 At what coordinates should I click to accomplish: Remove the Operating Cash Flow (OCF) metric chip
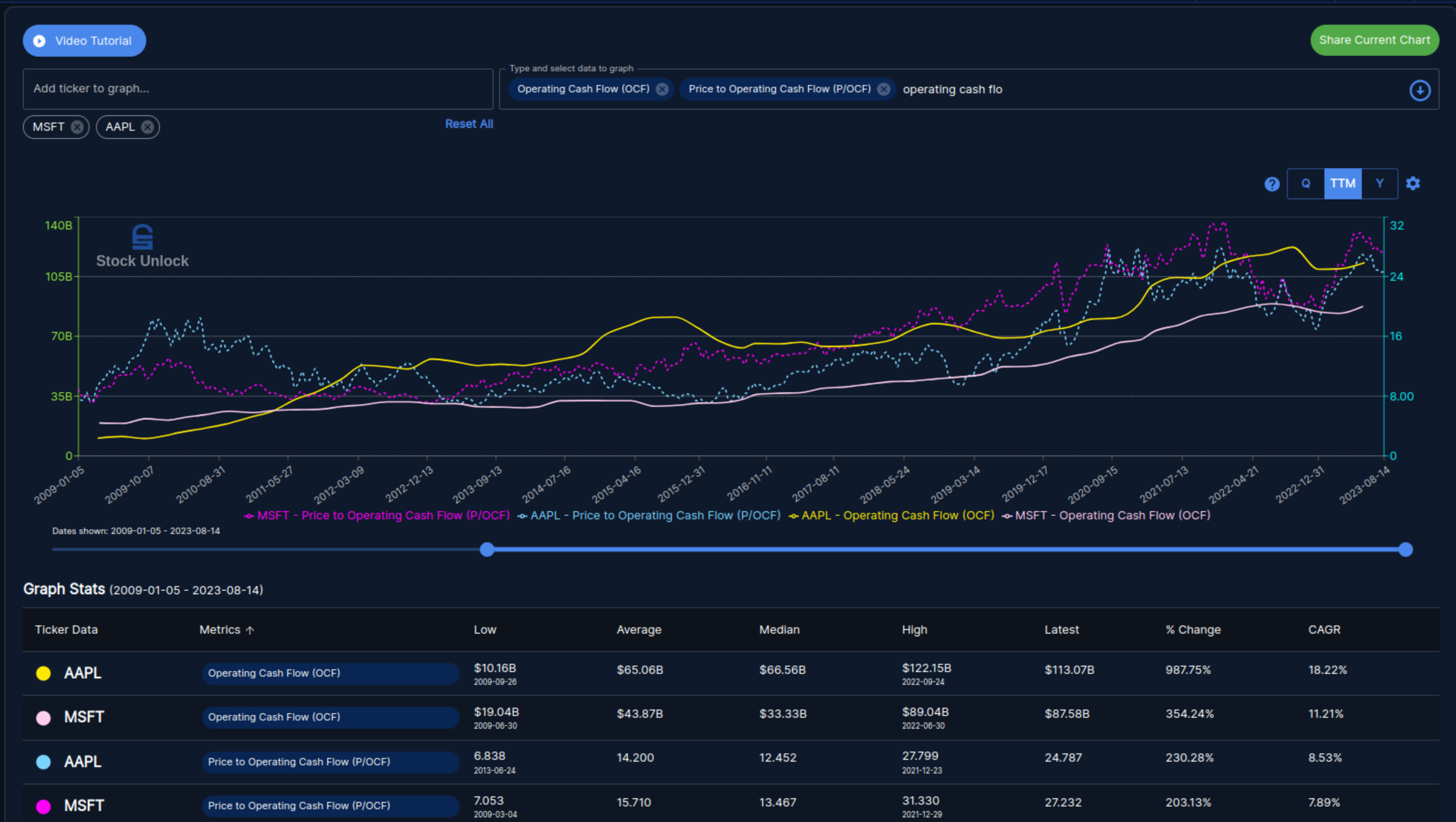663,89
